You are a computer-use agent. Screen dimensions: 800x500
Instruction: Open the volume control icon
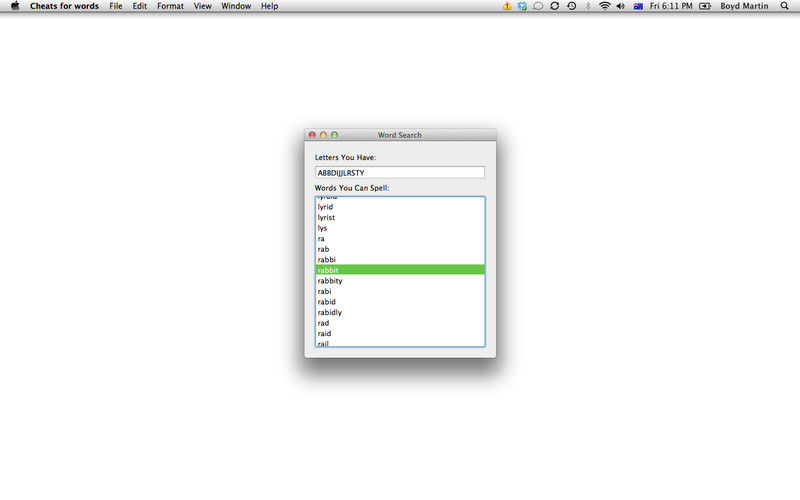620,6
